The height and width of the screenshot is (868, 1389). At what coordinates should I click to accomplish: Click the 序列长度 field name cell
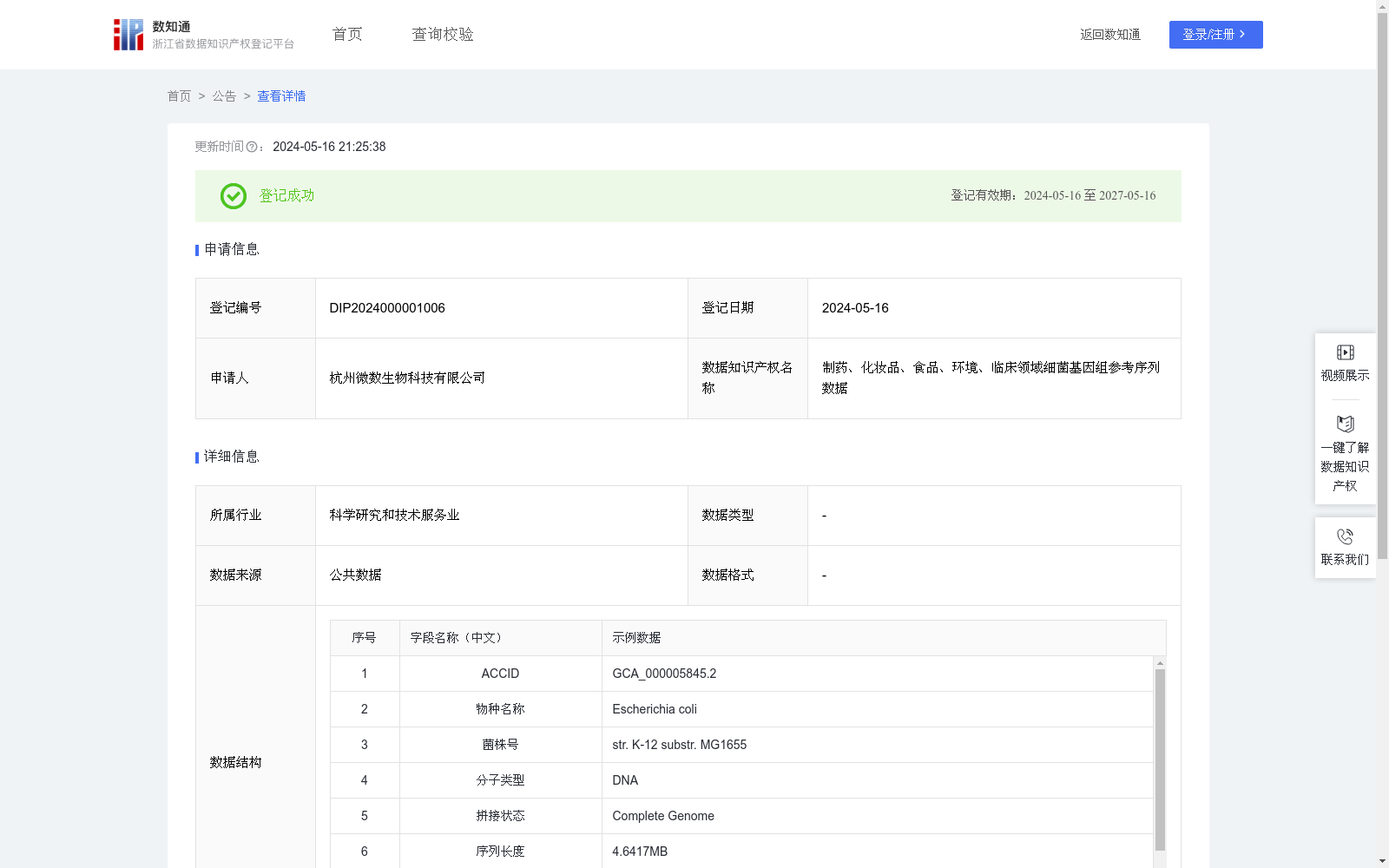click(500, 852)
